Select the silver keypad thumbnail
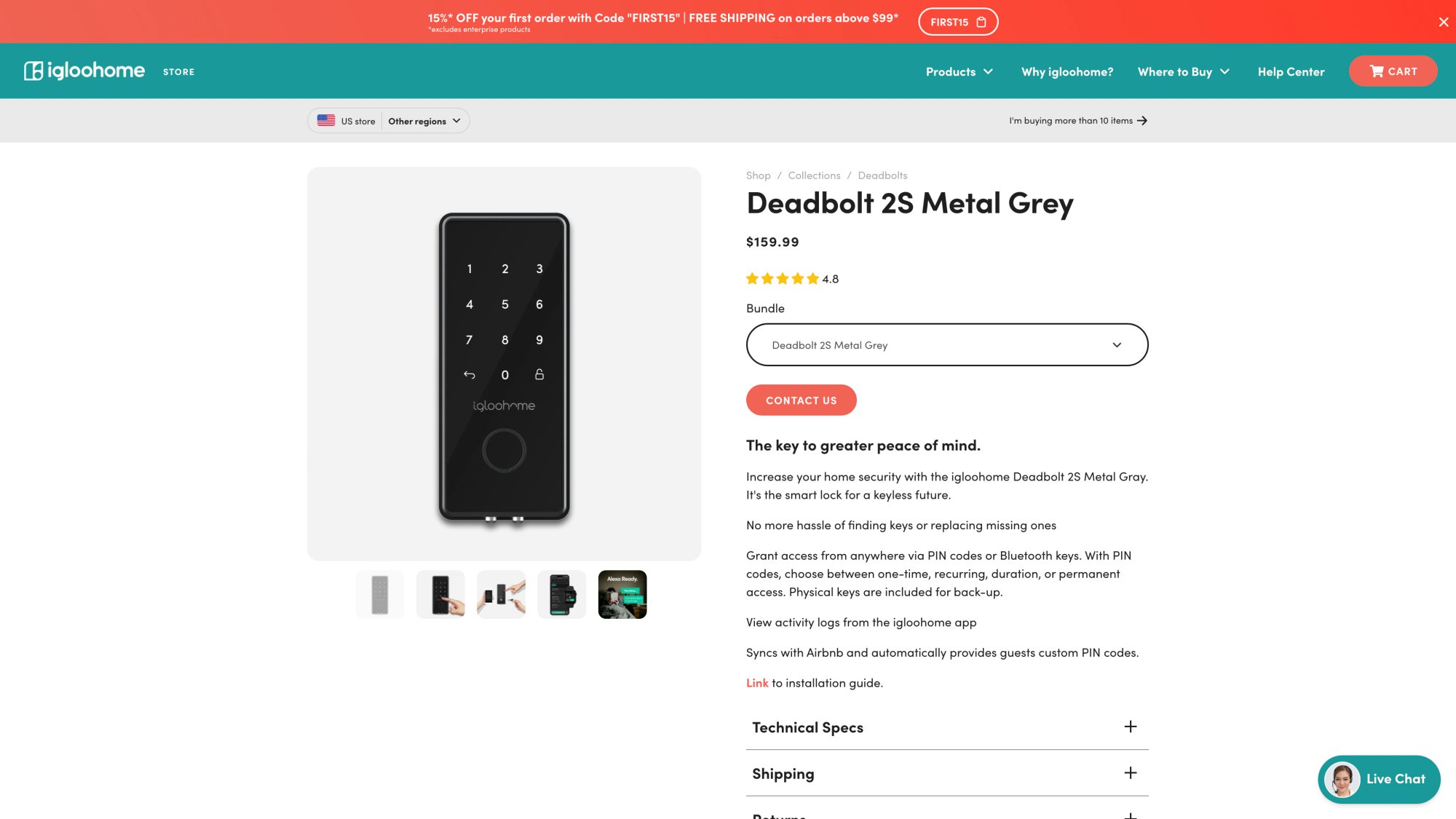Image resolution: width=1456 pixels, height=819 pixels. click(379, 594)
